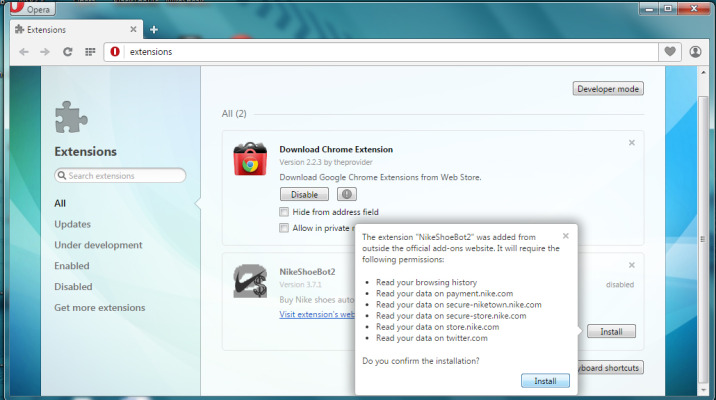Toggle Allow in private mode checkbox

[285, 228]
